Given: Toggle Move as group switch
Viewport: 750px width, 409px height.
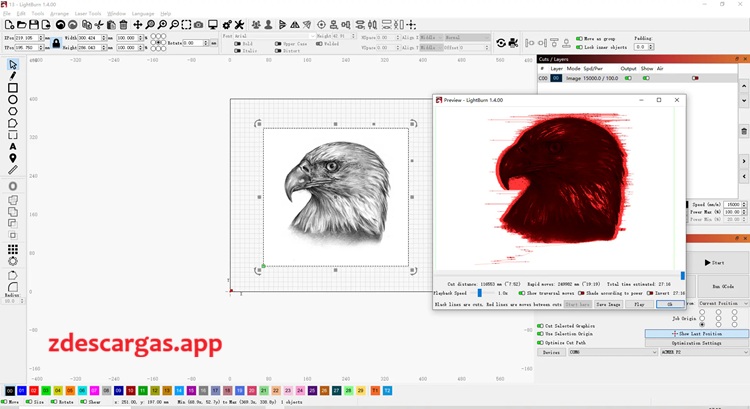Looking at the screenshot, I should coord(579,38).
